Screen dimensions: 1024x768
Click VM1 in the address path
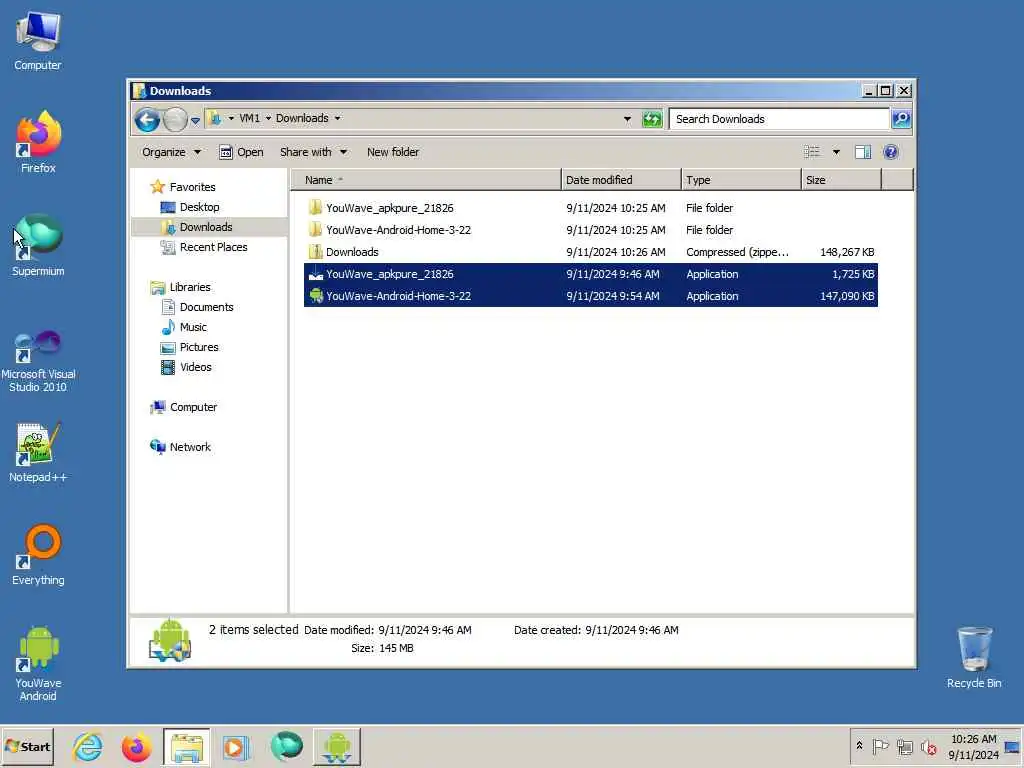click(x=249, y=118)
